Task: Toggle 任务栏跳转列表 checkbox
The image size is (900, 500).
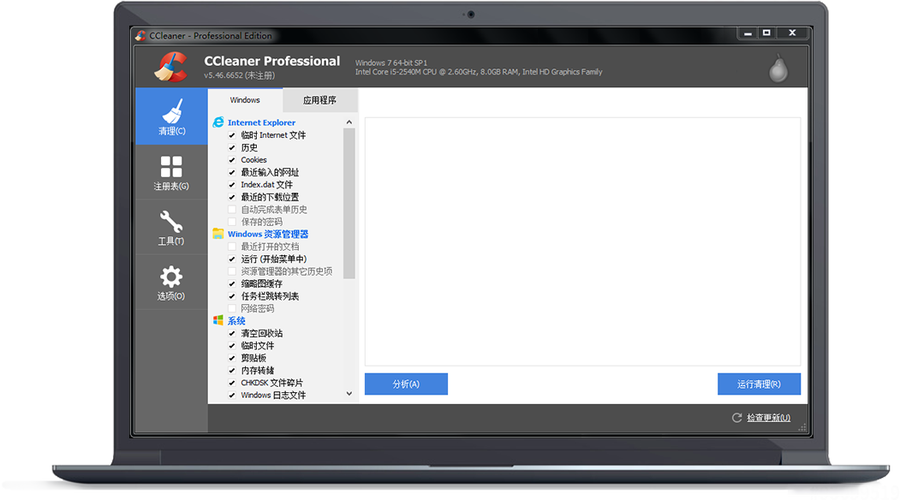Action: (232, 296)
